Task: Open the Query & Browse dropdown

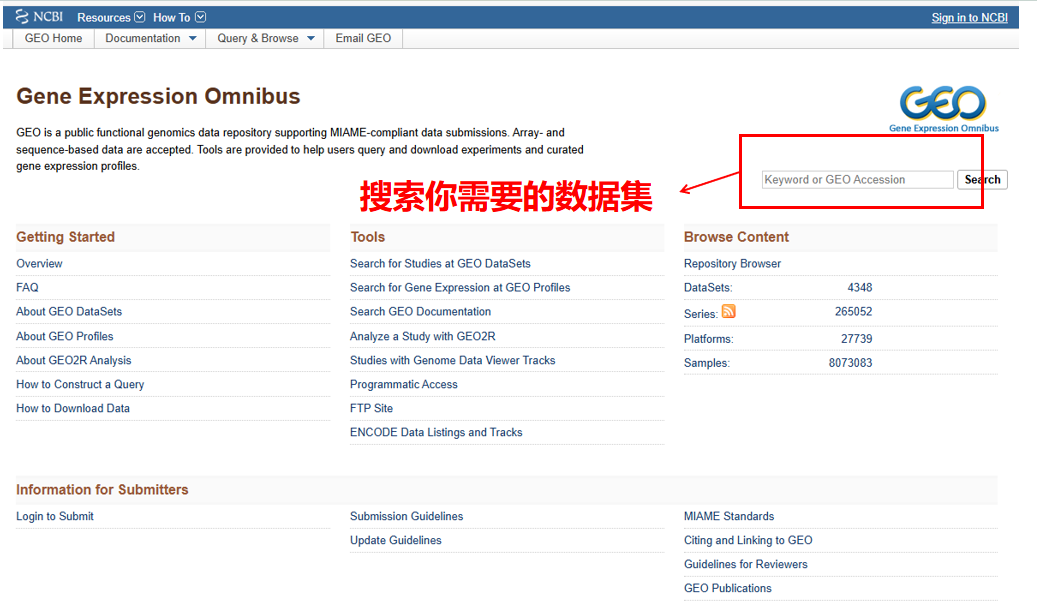Action: point(266,38)
